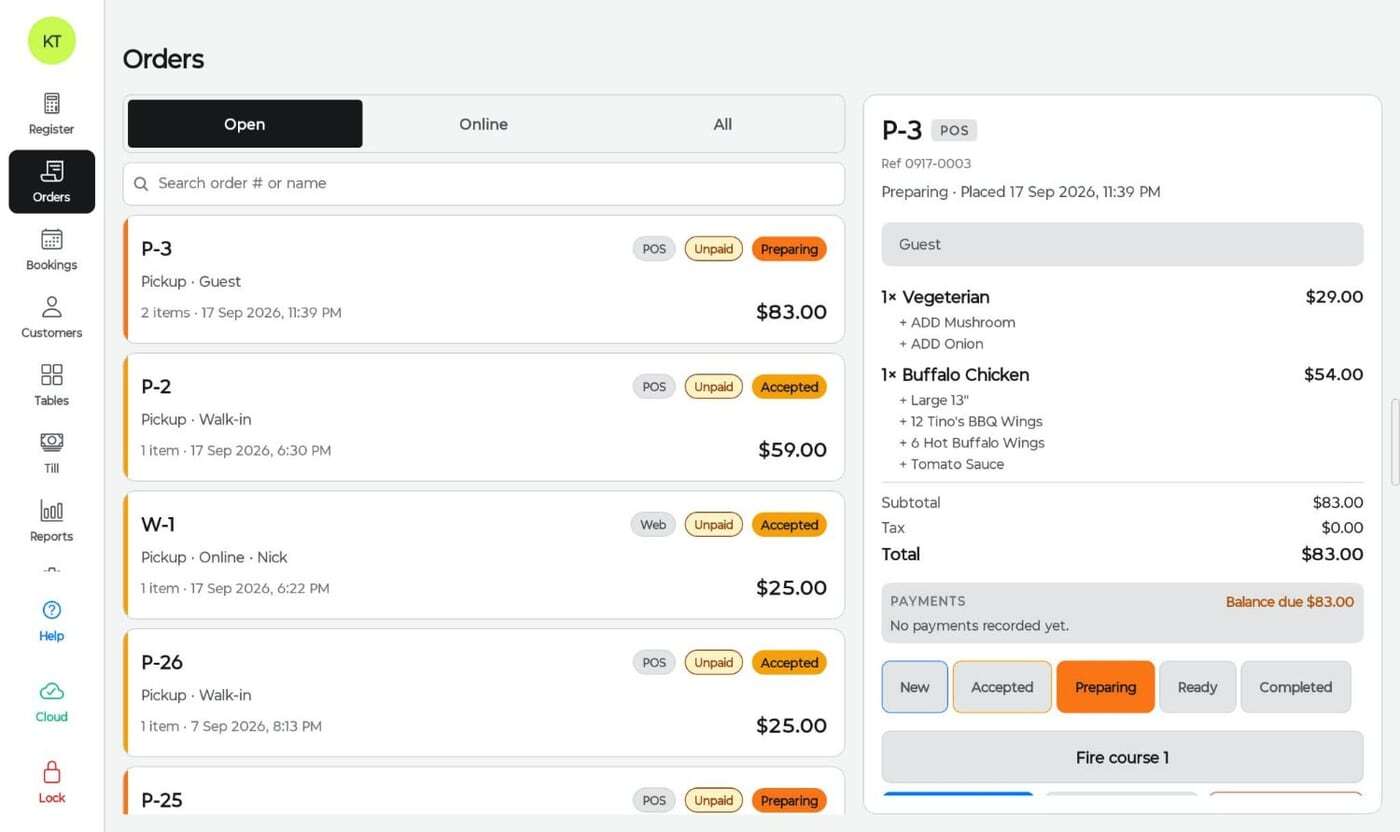The image size is (1400, 832).
Task: Focus the Search order # or name field
Action: 484,184
